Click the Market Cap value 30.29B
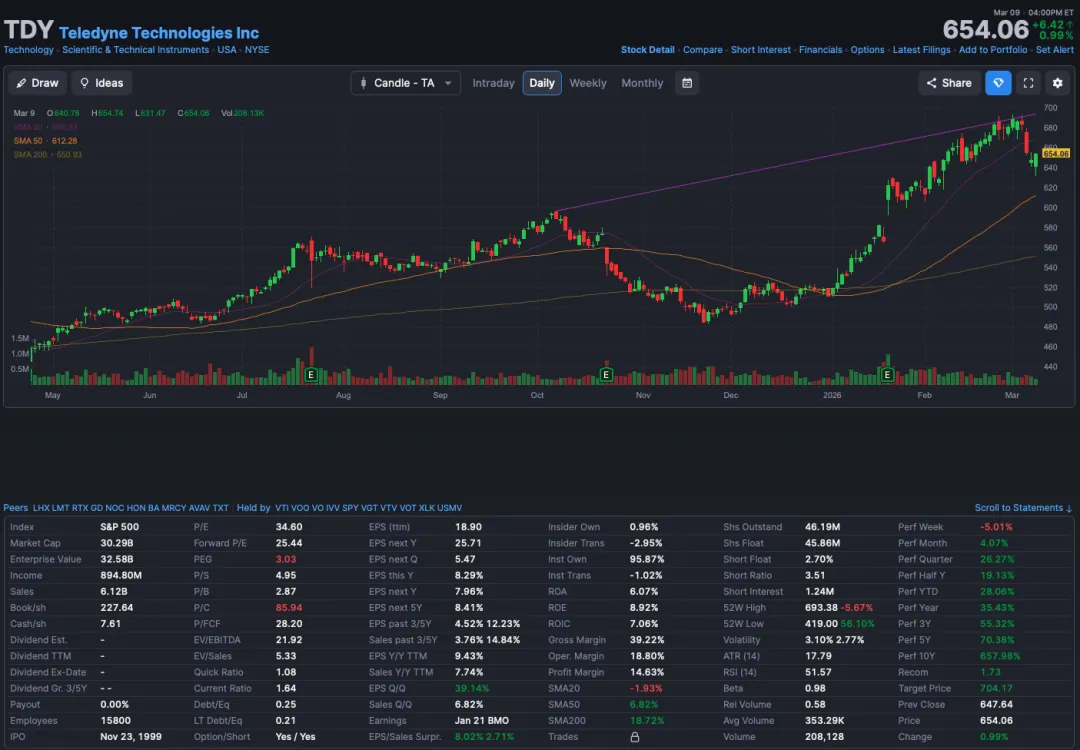The image size is (1080, 750). (117, 543)
